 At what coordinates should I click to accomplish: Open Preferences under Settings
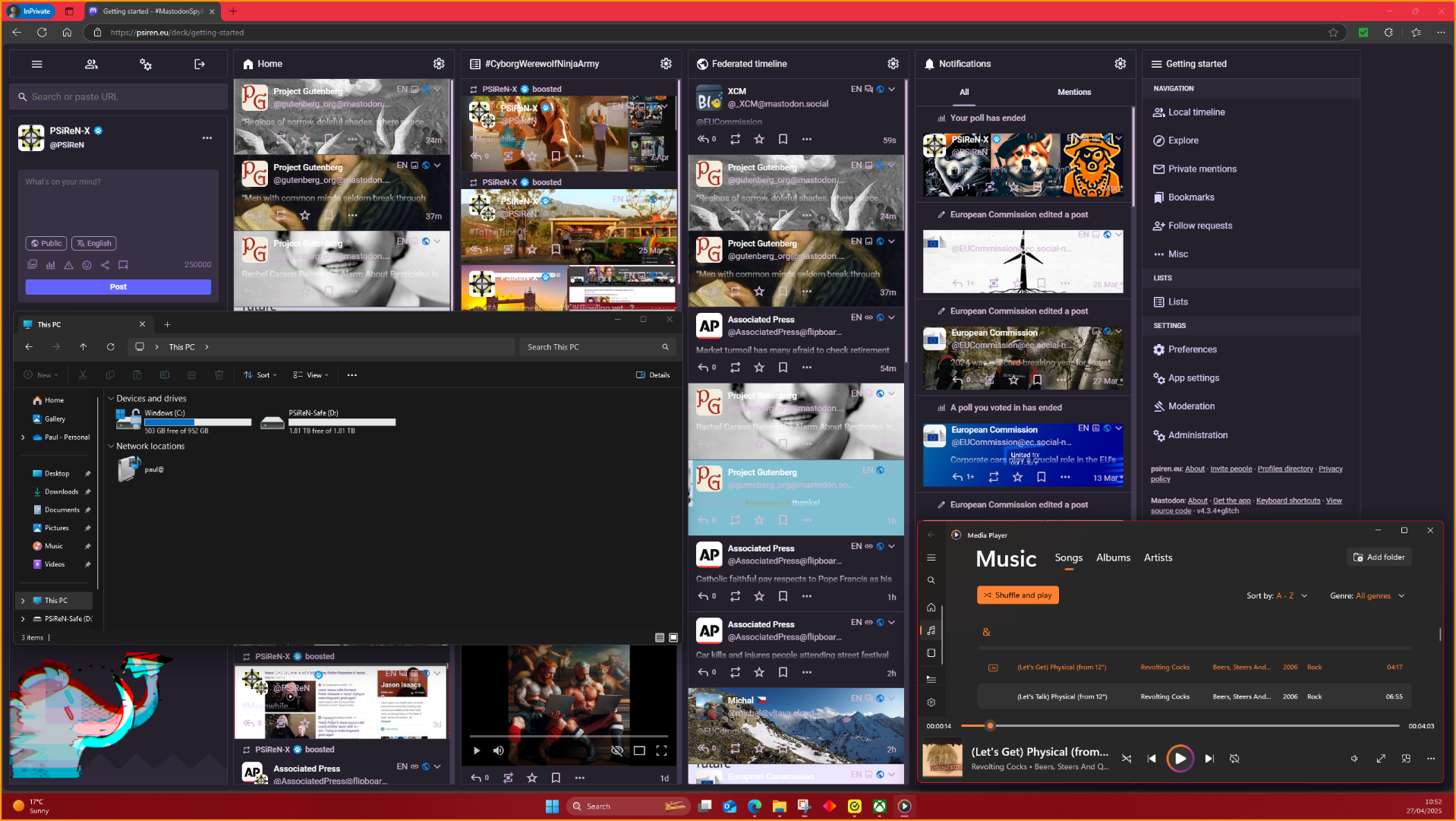pyautogui.click(x=1192, y=349)
